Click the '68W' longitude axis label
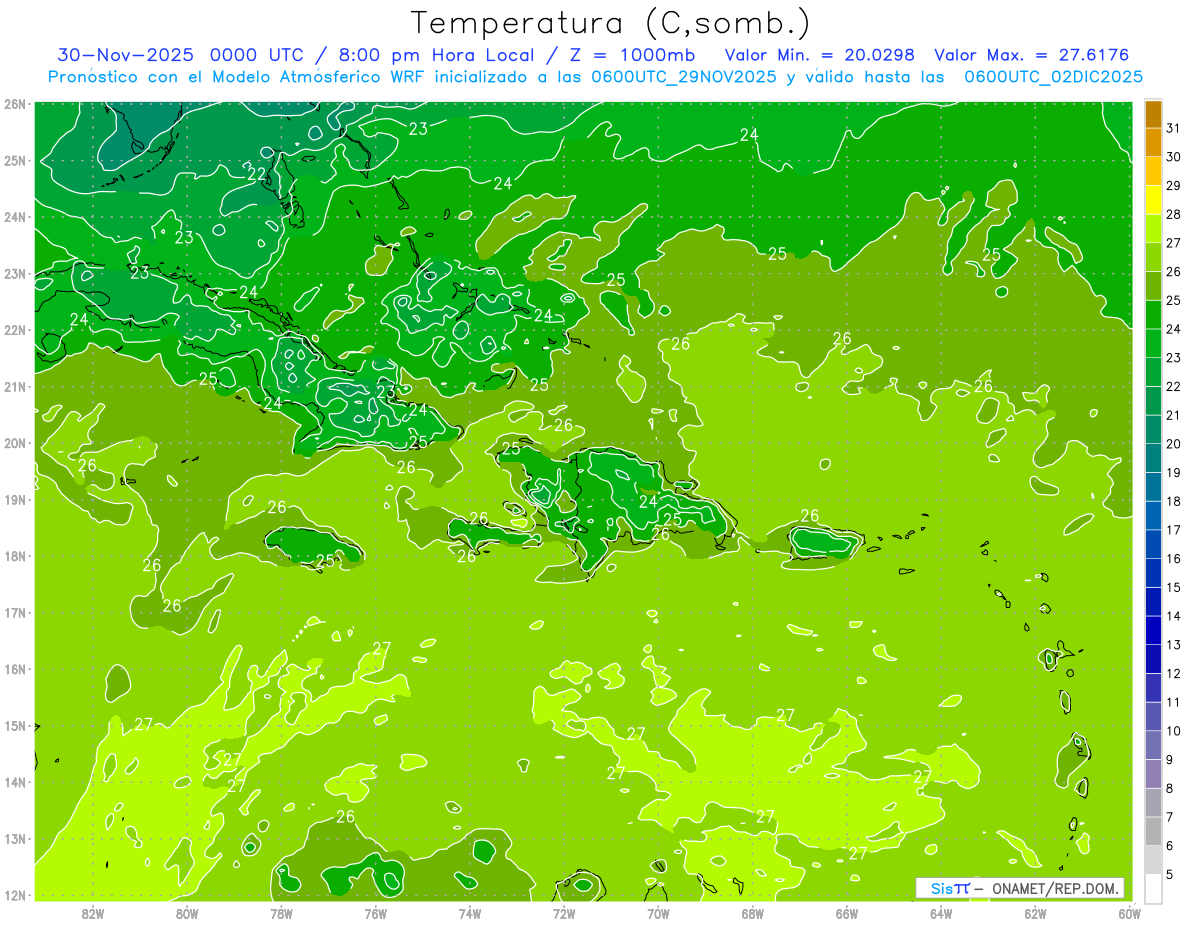The height and width of the screenshot is (927, 1200). (x=753, y=913)
